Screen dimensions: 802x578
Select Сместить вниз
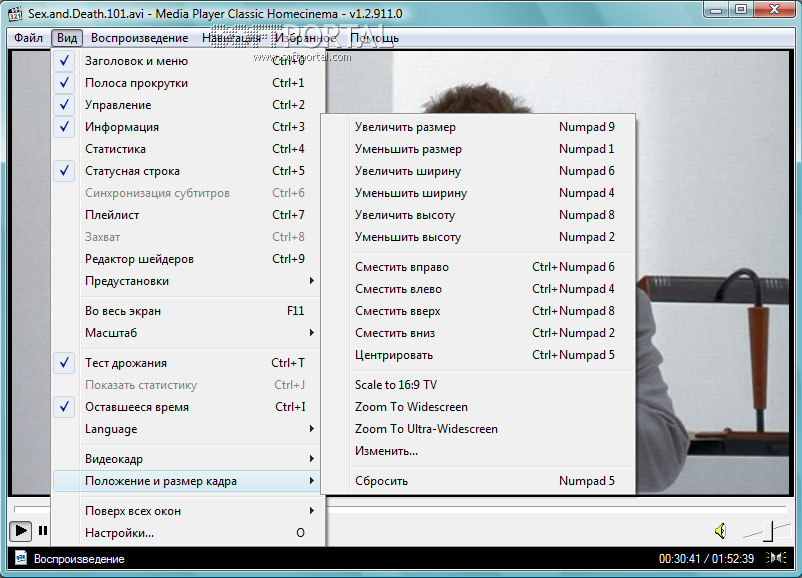coord(478,333)
